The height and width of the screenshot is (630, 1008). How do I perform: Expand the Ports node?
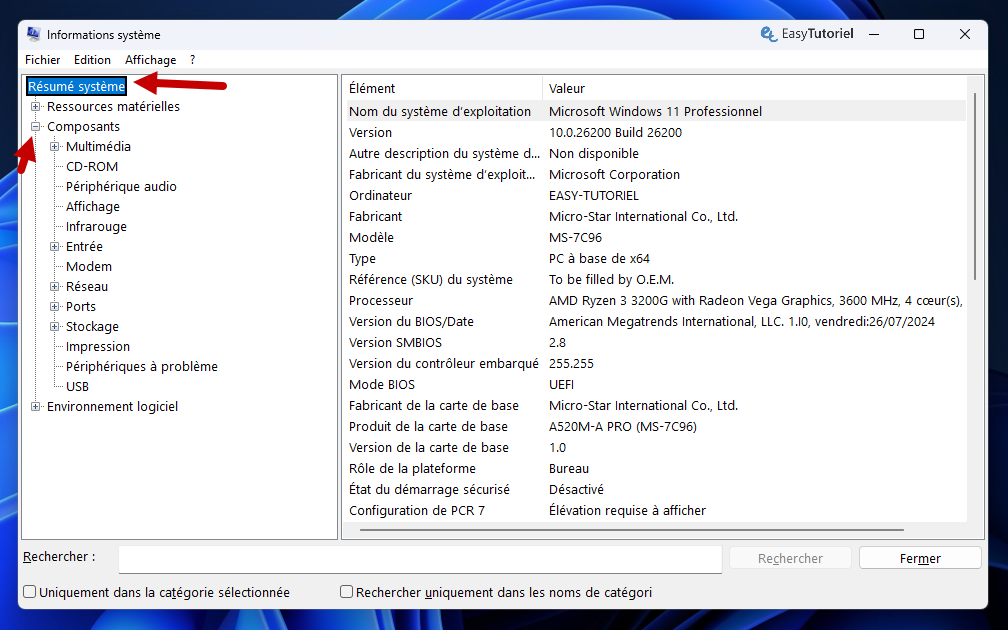pos(55,307)
